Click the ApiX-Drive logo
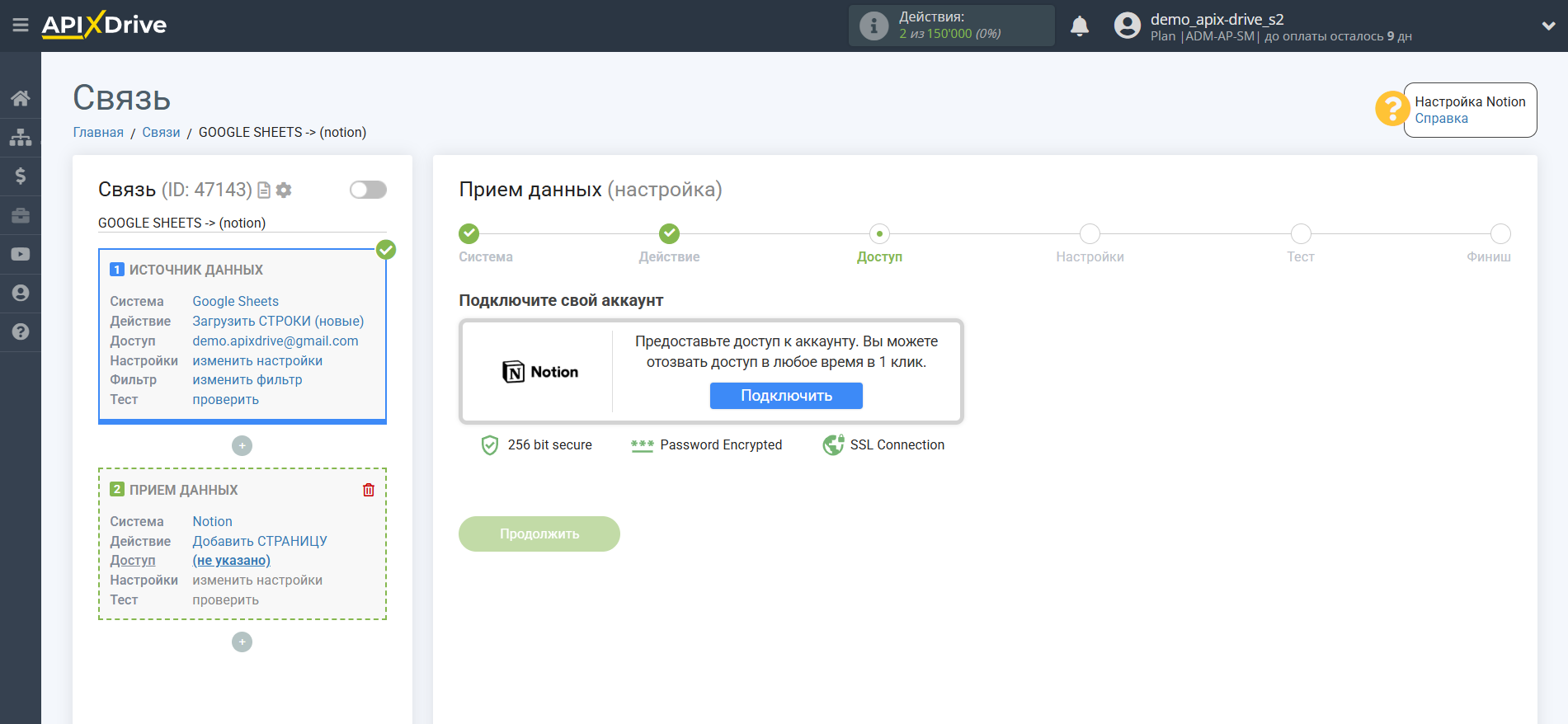The image size is (1568, 724). click(x=104, y=25)
